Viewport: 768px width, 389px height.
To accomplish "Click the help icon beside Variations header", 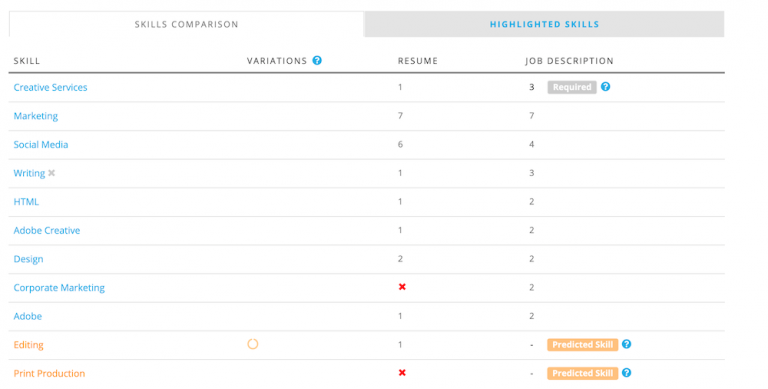I will coord(317,60).
